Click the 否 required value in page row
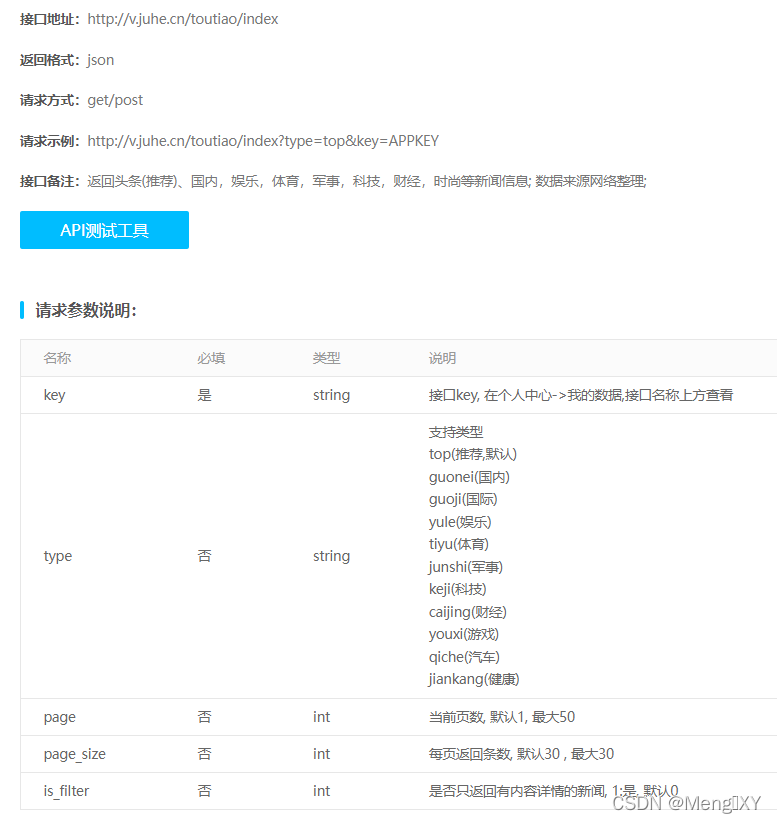 click(x=204, y=717)
